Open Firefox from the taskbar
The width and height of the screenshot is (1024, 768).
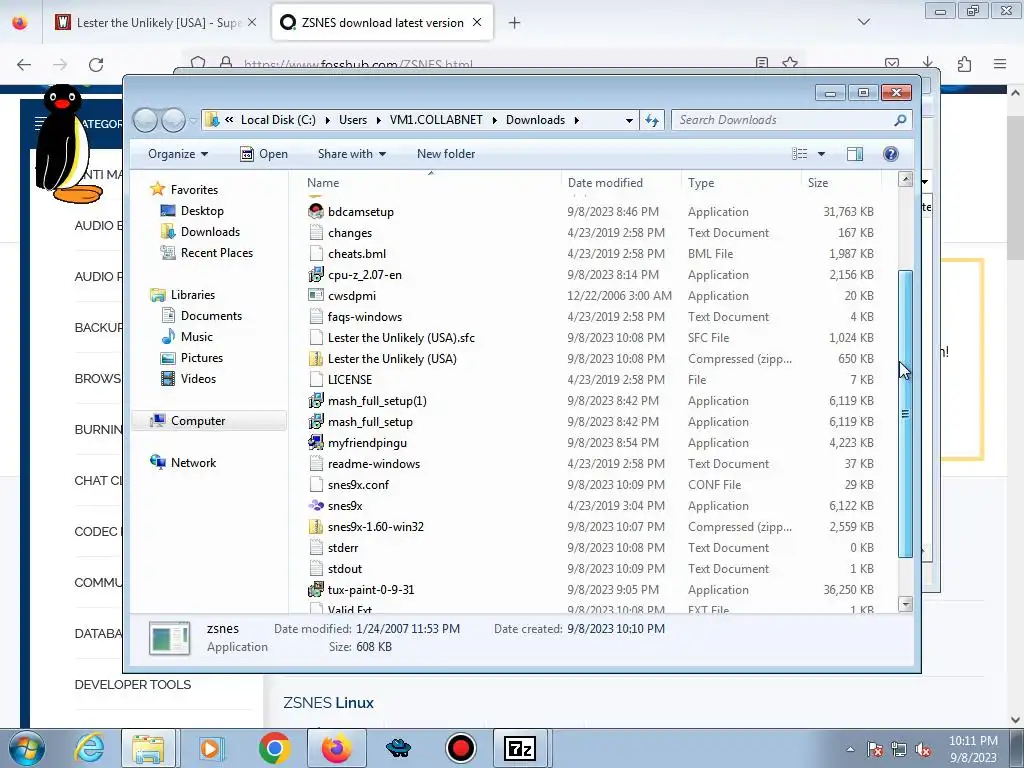coord(336,748)
